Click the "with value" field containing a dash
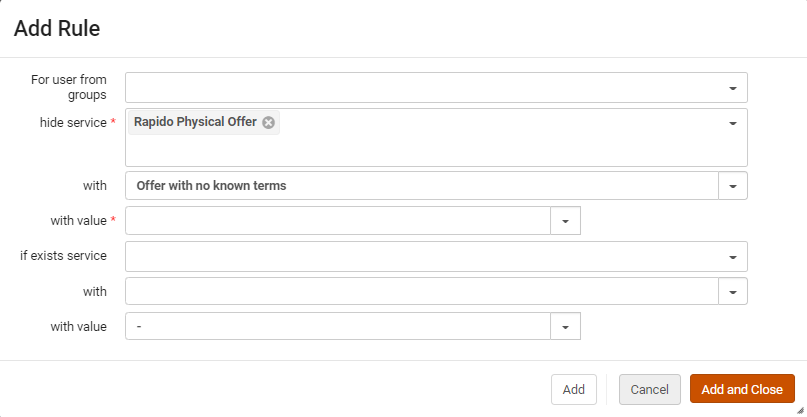The width and height of the screenshot is (807, 417). coord(338,327)
